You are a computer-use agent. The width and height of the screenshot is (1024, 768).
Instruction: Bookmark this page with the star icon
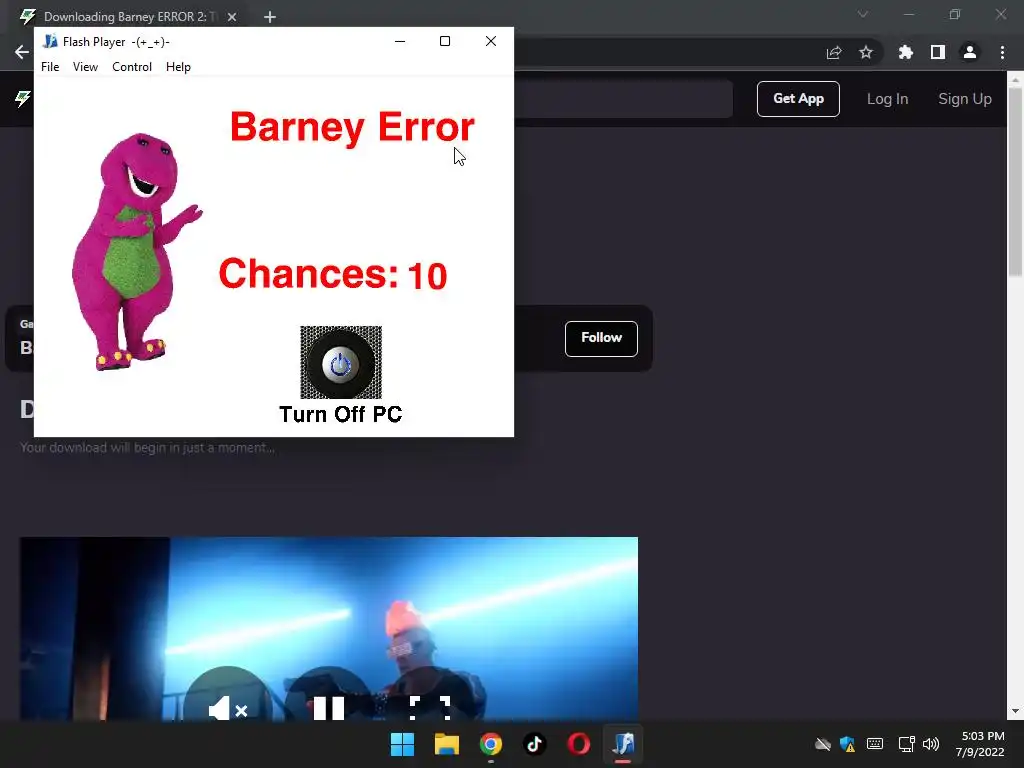866,52
